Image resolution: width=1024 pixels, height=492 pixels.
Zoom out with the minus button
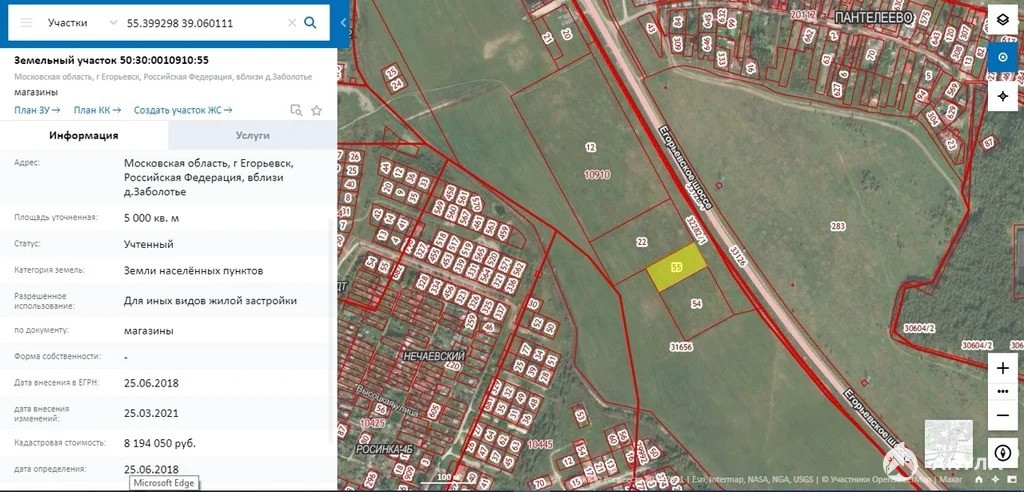[x=1003, y=414]
